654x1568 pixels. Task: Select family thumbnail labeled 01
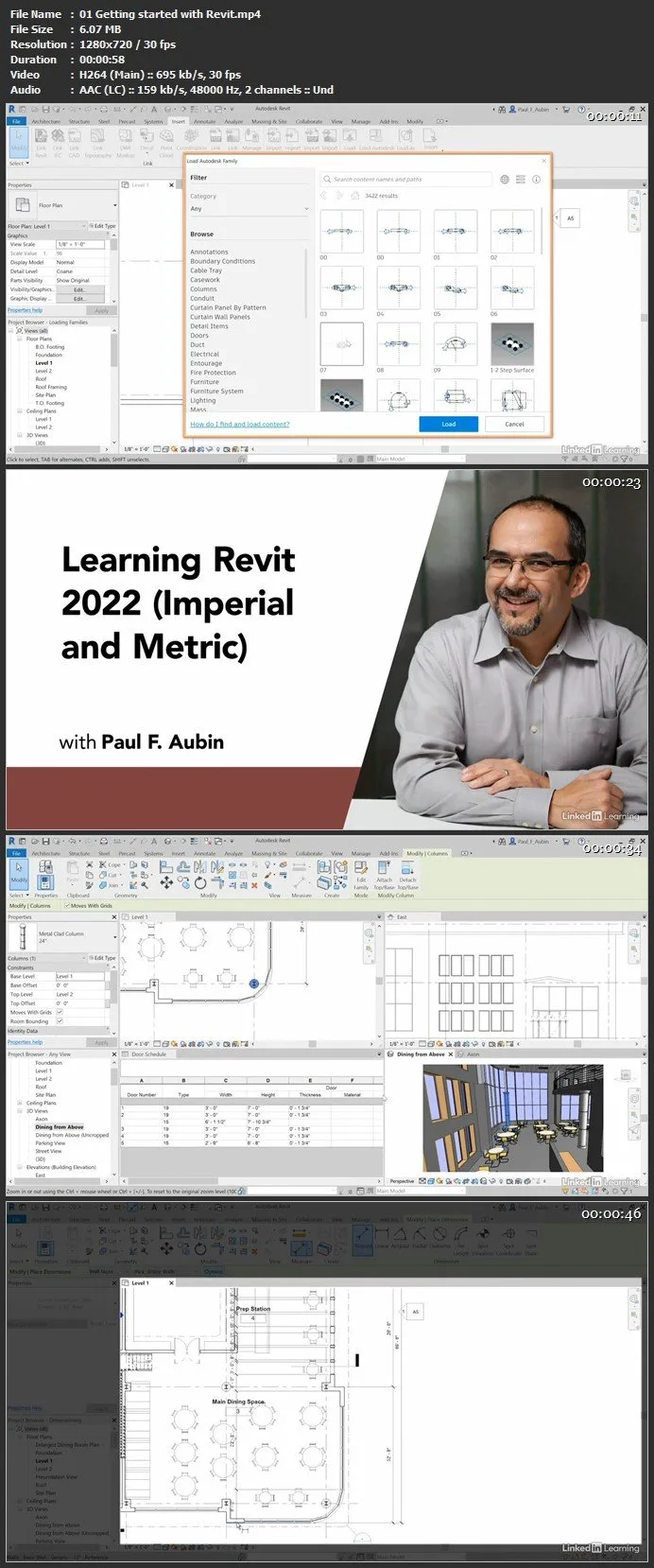(456, 230)
